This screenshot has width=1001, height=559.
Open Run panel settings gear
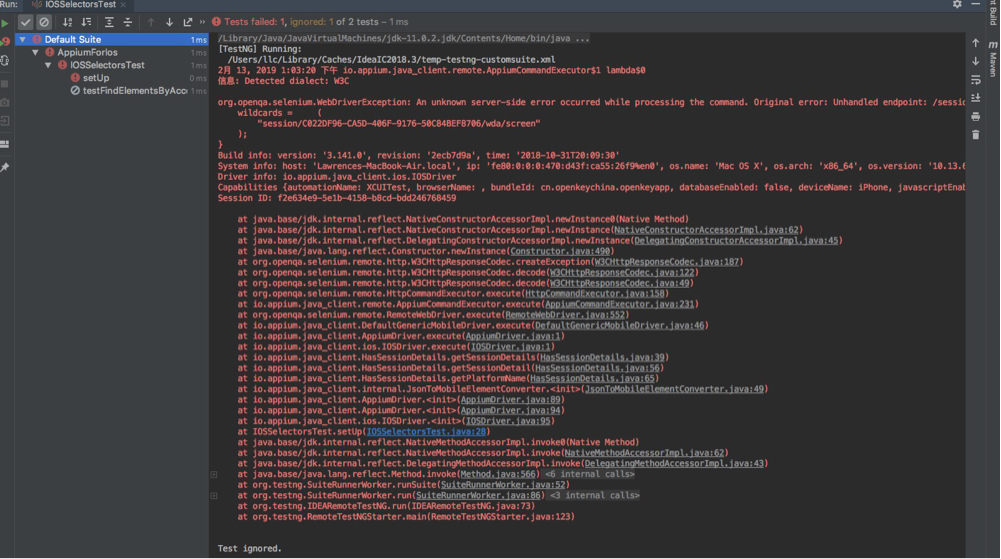click(x=957, y=4)
